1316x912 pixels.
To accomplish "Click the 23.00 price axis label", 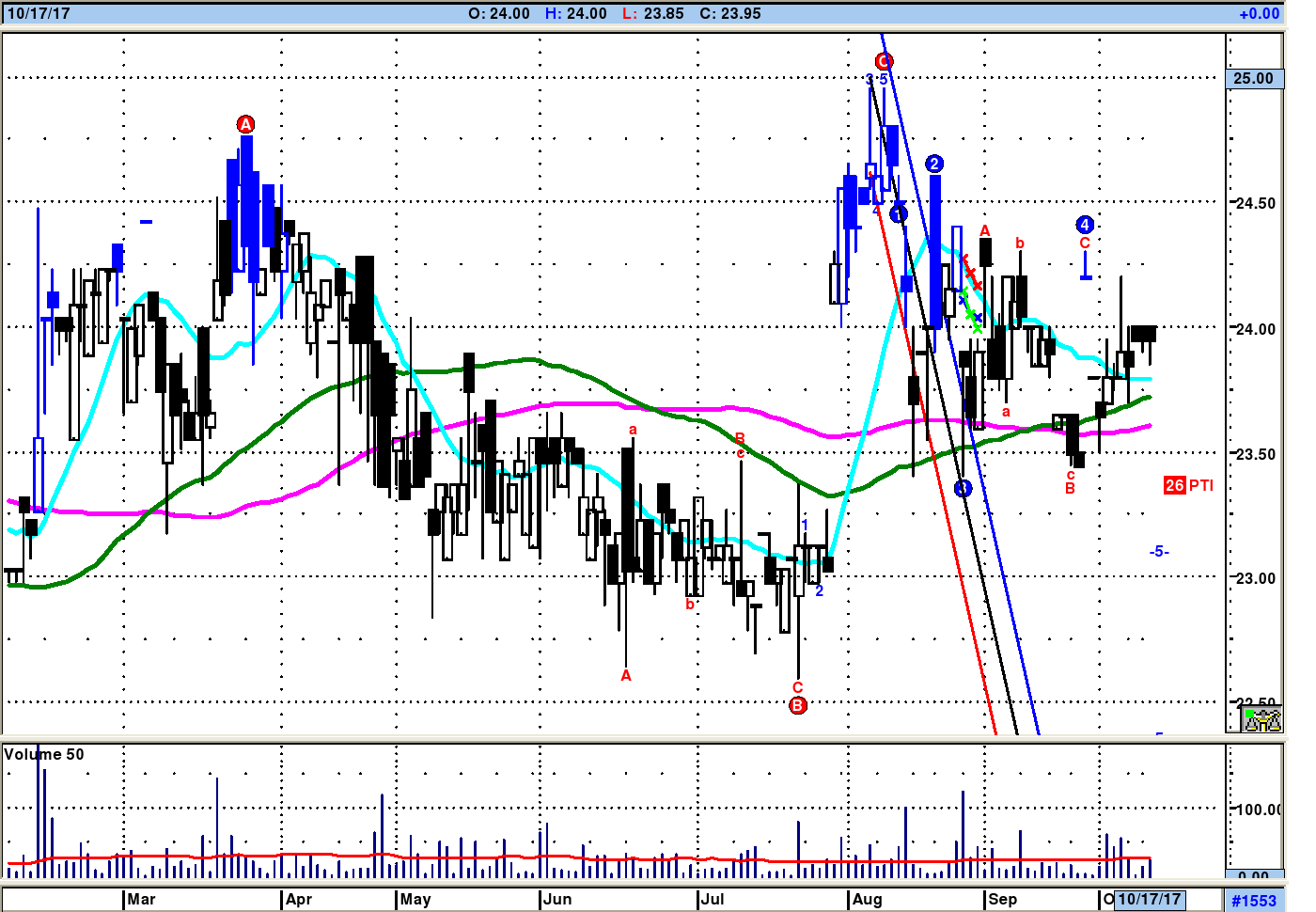I will pos(1255,579).
